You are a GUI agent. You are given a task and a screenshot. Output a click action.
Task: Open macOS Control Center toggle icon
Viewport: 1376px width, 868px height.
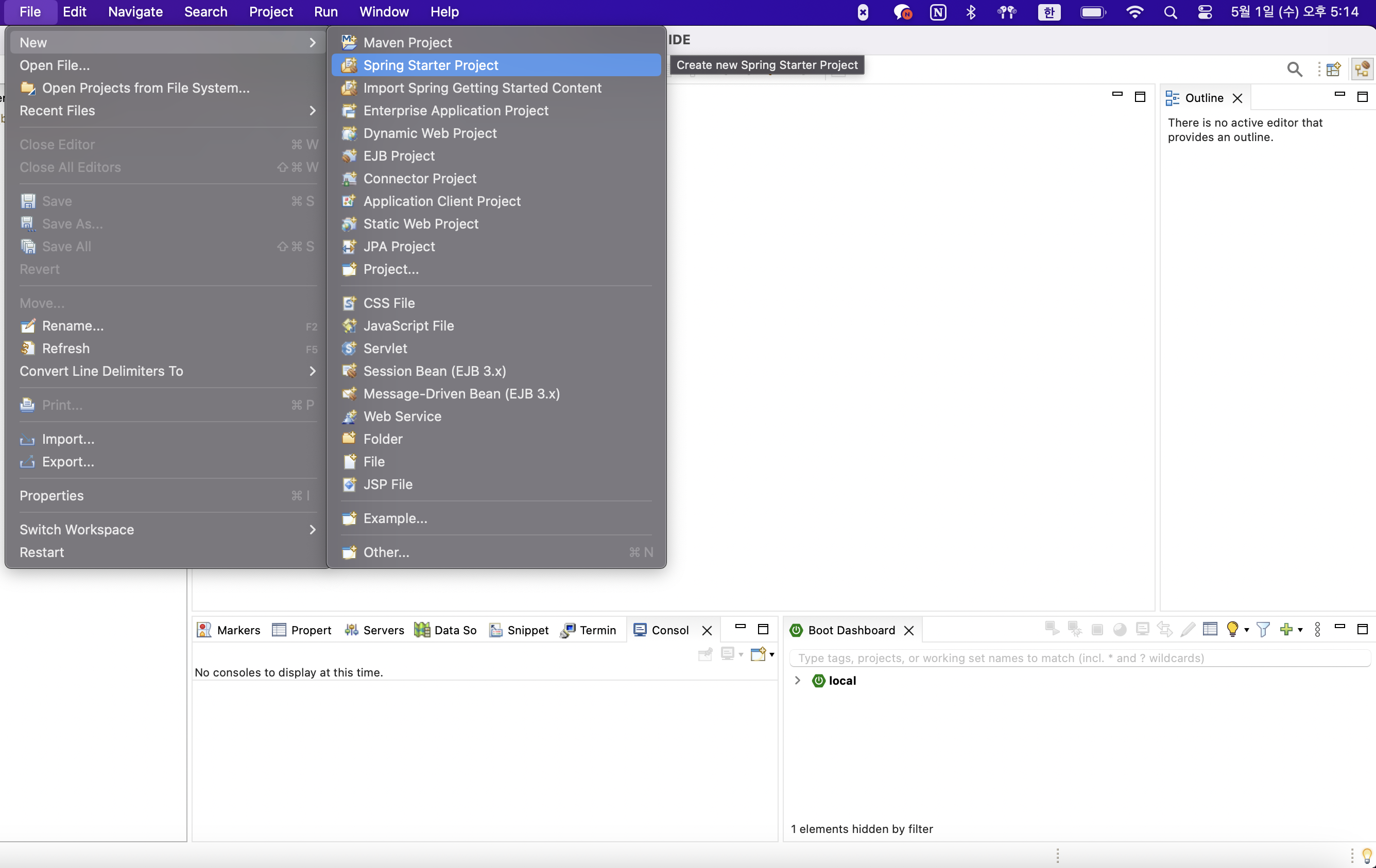point(1205,12)
